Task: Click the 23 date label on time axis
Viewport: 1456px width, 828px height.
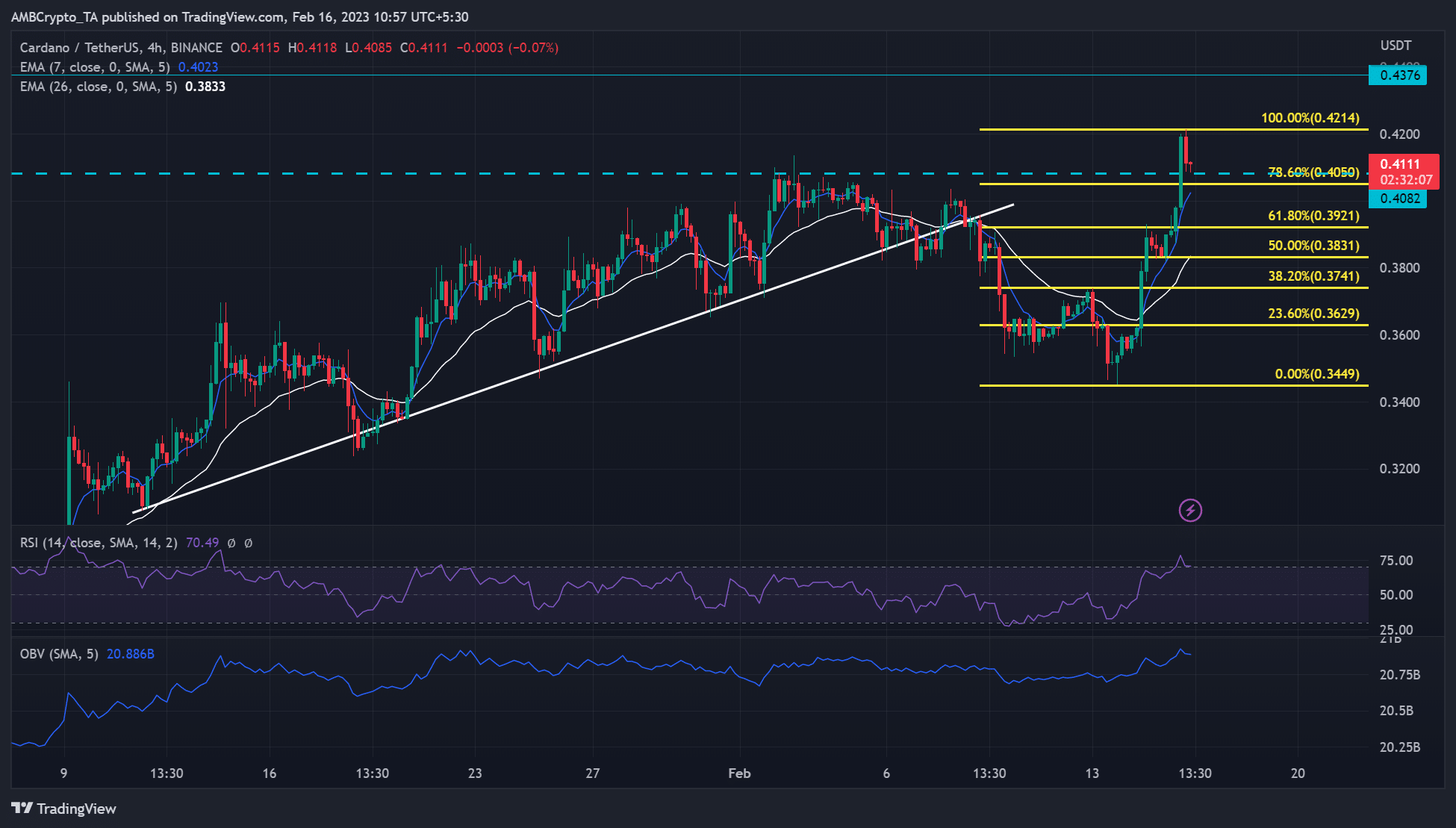Action: click(x=475, y=773)
